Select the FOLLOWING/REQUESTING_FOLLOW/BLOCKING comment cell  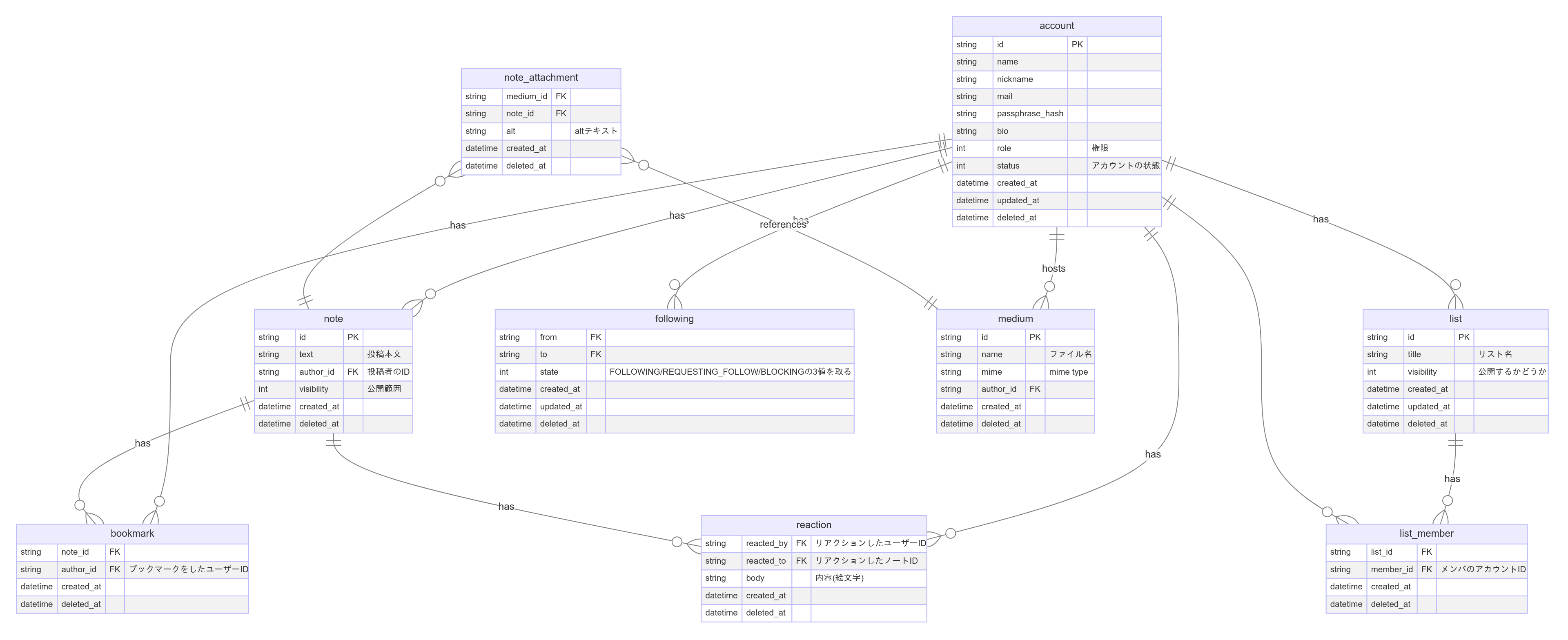click(730, 372)
